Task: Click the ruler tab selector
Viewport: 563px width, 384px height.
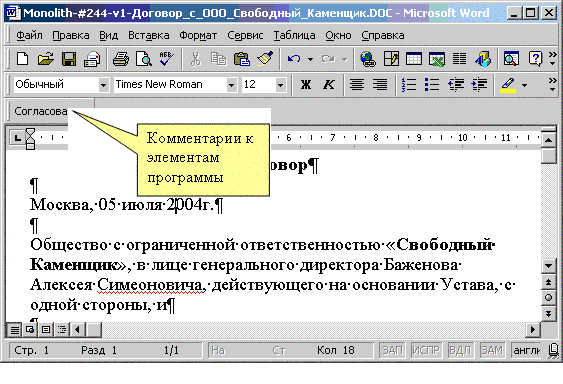Action: (18, 137)
